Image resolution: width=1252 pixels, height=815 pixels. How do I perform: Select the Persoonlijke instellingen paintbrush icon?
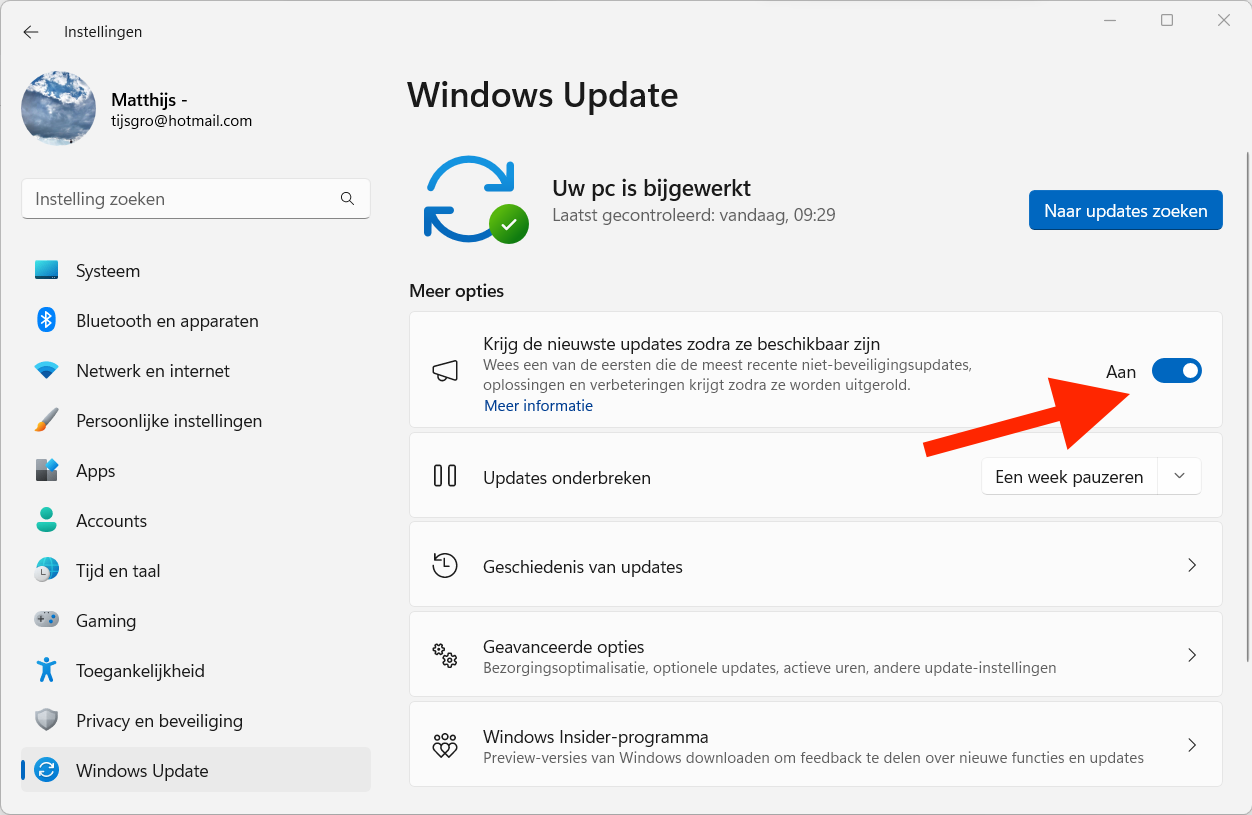(46, 421)
